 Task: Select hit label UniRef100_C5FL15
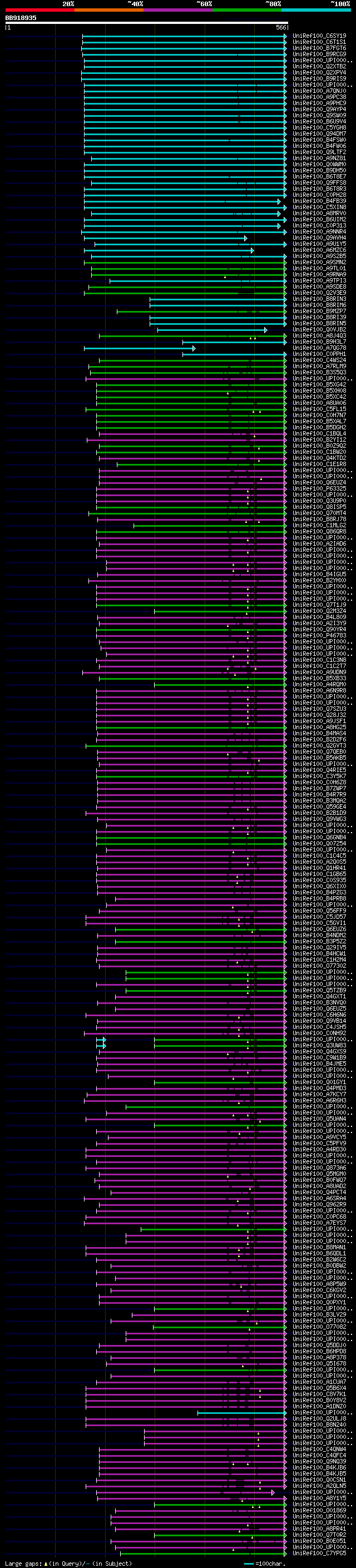coord(319,409)
